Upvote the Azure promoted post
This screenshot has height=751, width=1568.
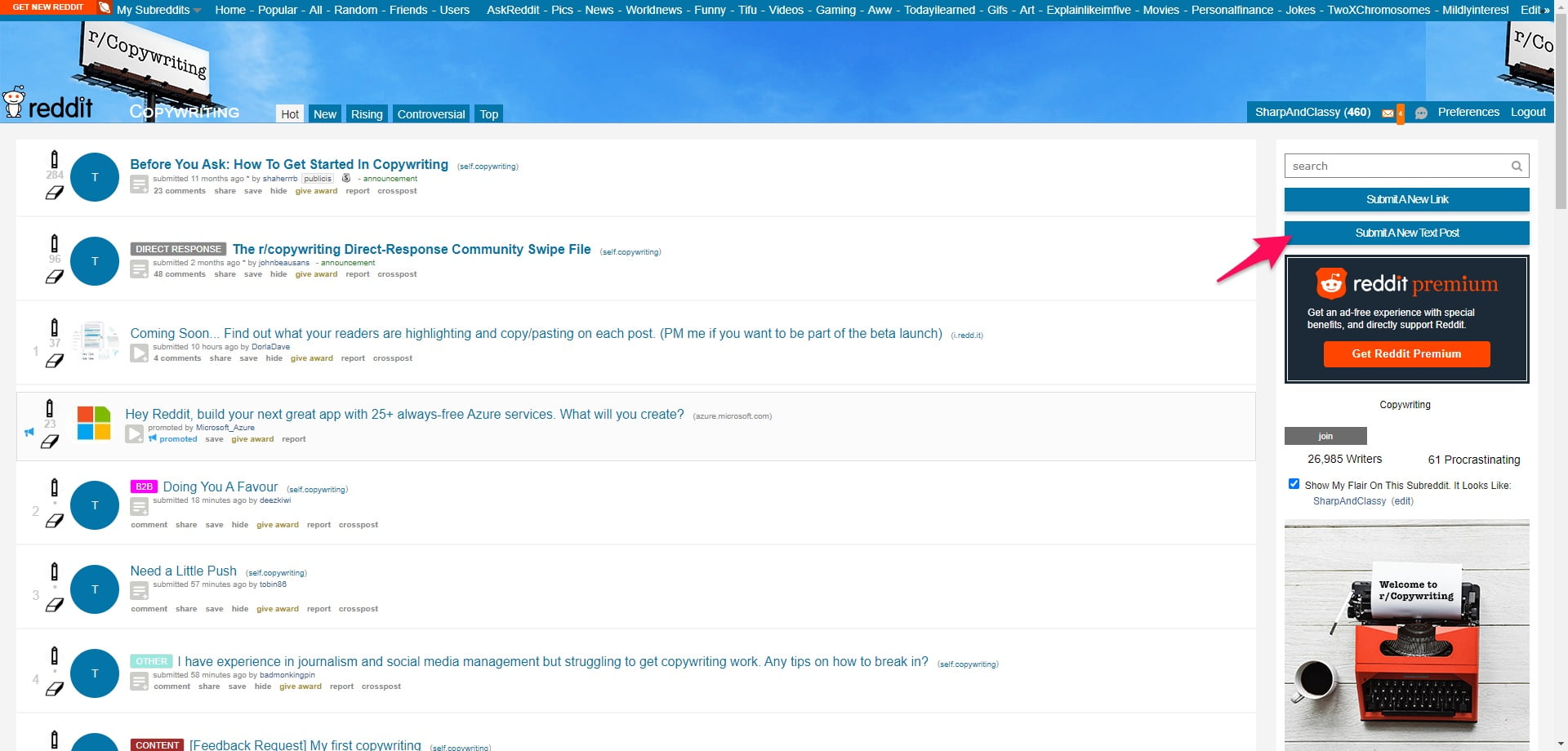pos(50,408)
